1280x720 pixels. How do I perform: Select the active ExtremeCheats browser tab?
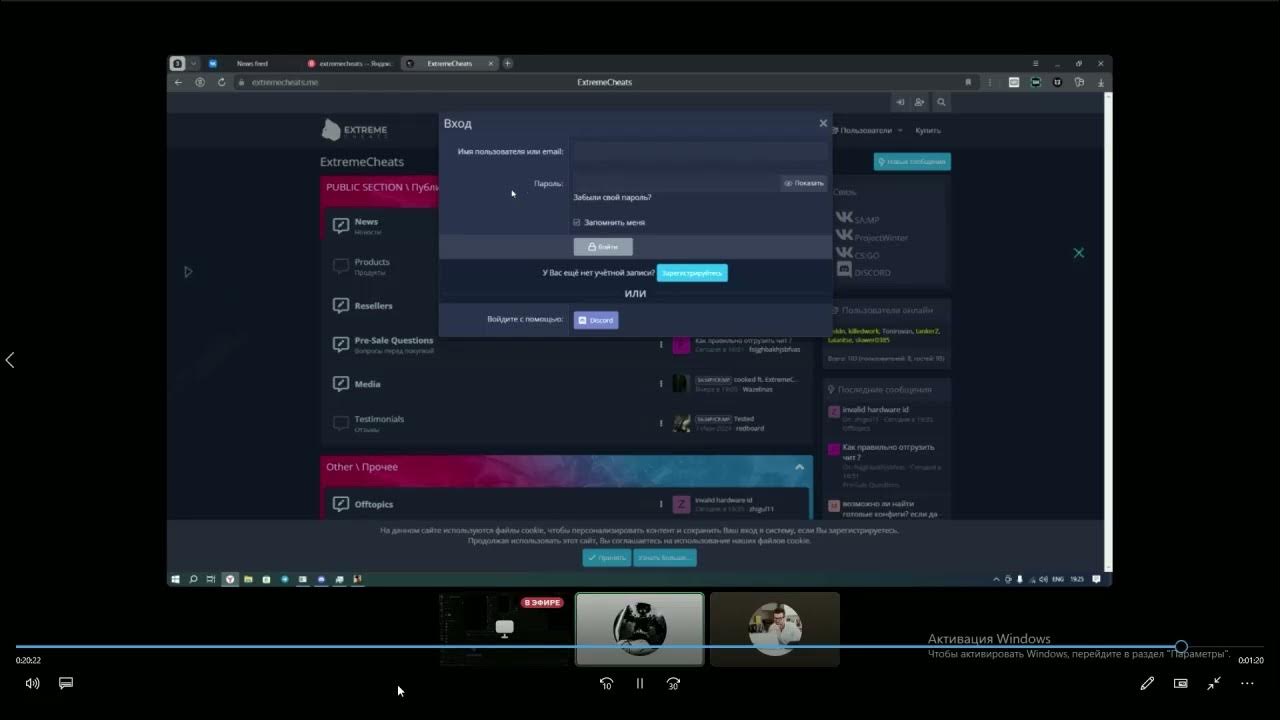click(x=449, y=63)
